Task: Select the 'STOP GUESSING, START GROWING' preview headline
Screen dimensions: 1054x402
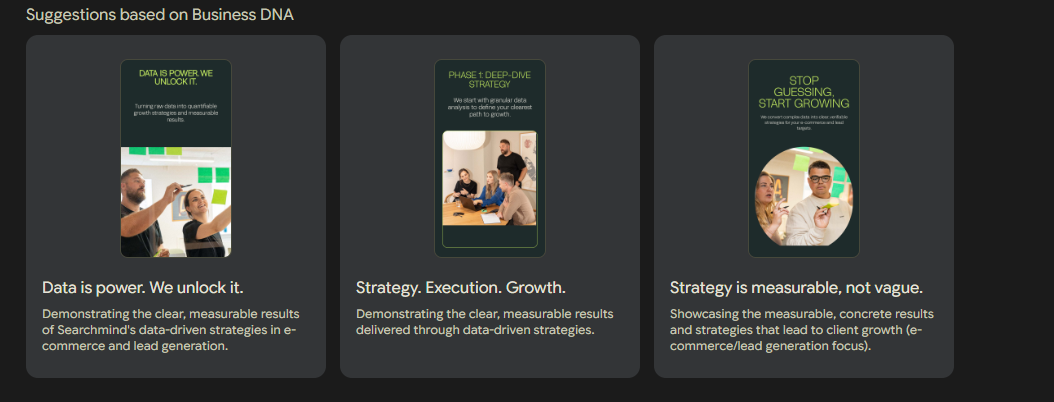Action: click(x=804, y=91)
